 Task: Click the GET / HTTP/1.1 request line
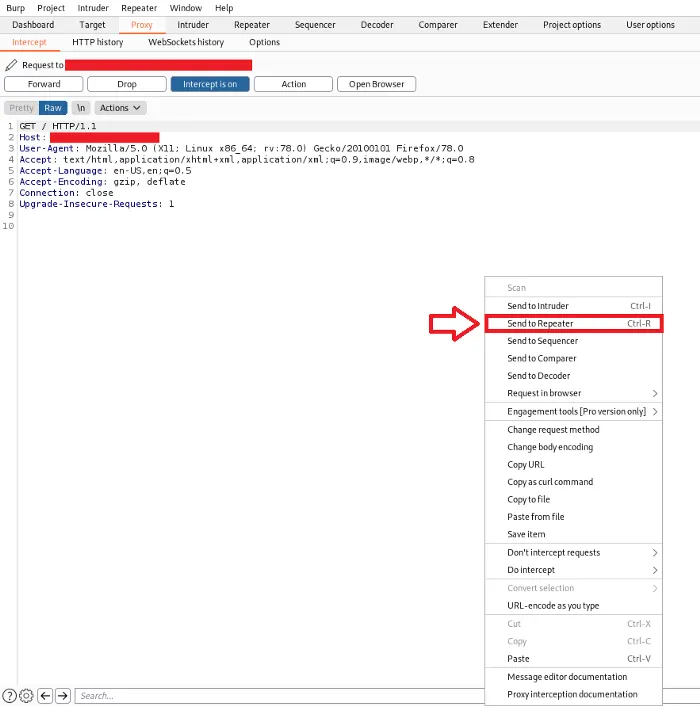[58, 126]
